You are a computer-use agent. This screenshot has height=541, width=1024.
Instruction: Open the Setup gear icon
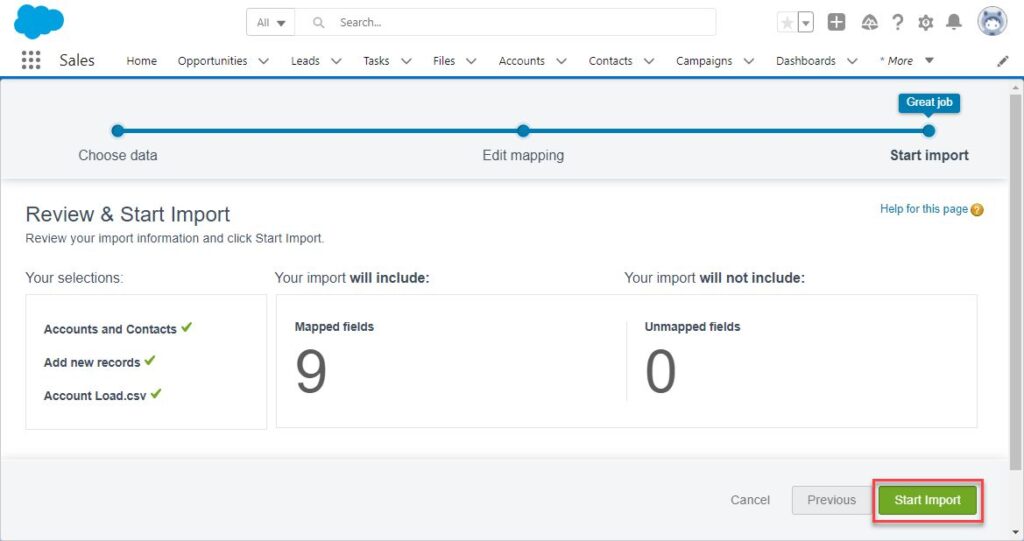click(x=925, y=23)
